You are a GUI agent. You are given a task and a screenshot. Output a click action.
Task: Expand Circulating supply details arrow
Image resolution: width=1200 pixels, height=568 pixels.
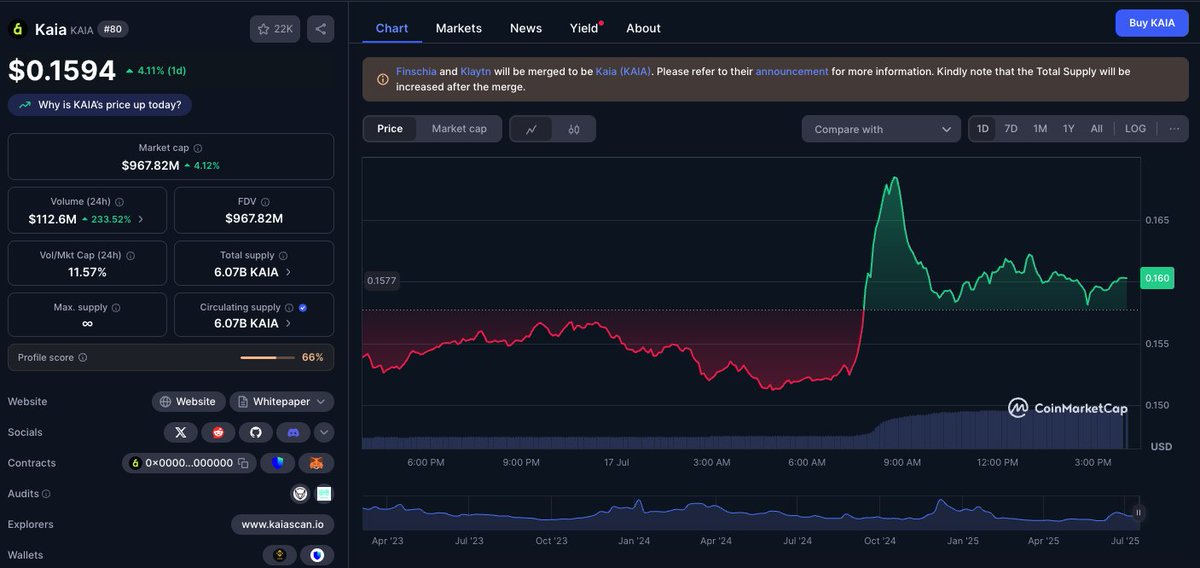tap(289, 324)
